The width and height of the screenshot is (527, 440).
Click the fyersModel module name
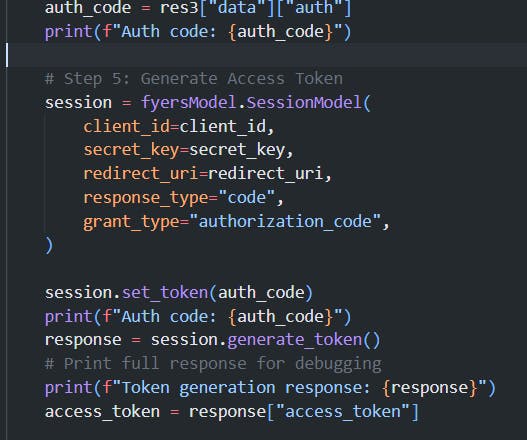pos(189,103)
